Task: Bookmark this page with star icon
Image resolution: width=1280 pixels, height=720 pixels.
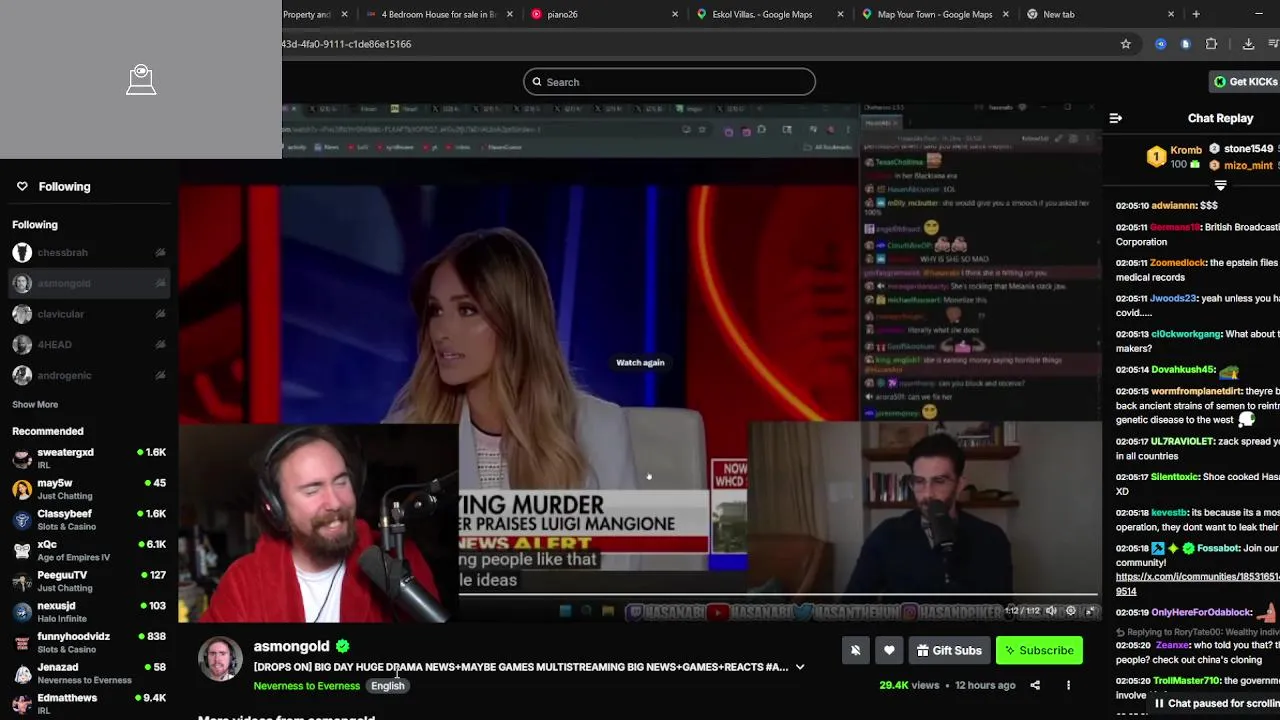Action: (x=1126, y=44)
